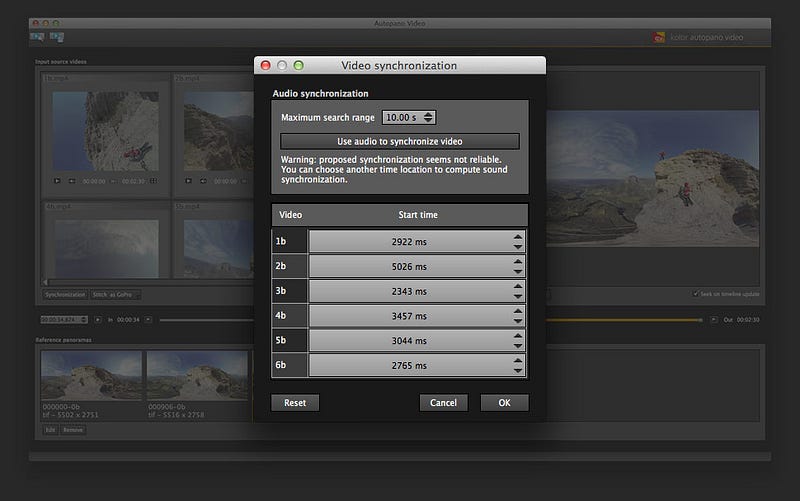Click the Reset button

point(295,403)
